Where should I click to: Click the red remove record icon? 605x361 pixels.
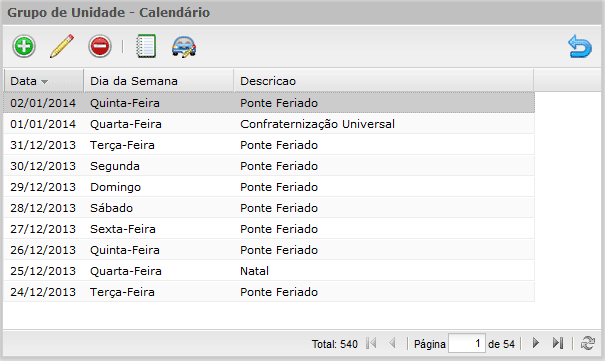click(x=100, y=46)
